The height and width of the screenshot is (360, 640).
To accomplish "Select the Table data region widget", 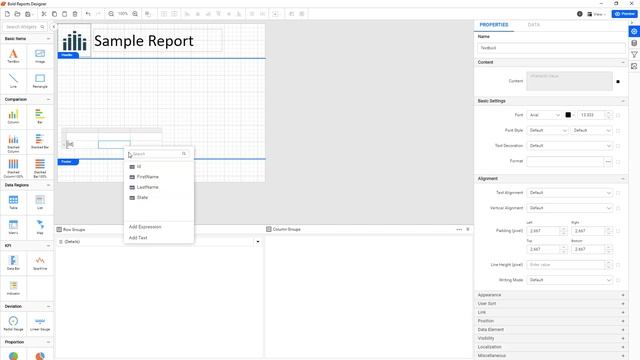I will pyautogui.click(x=13, y=202).
